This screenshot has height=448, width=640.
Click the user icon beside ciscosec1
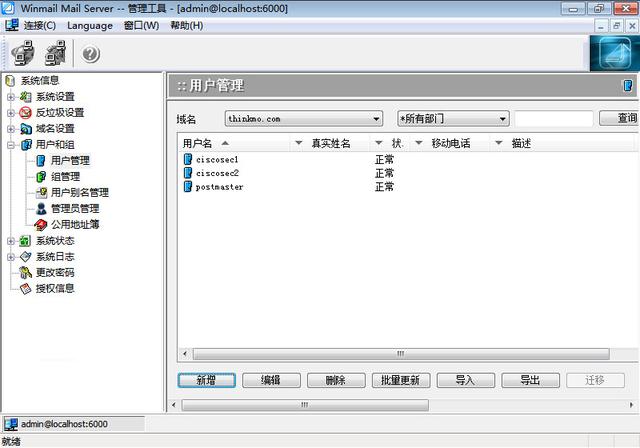click(188, 160)
